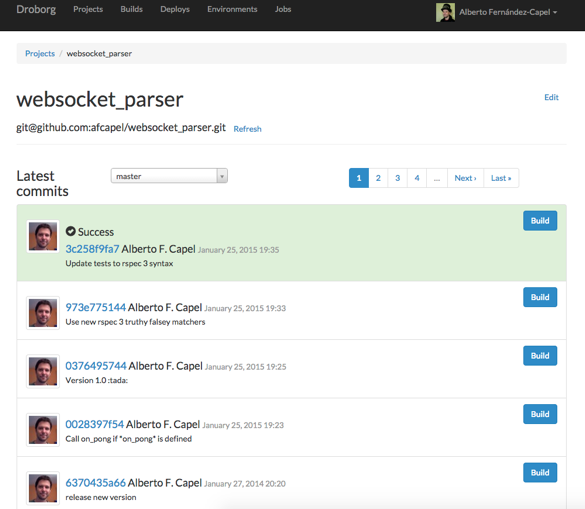Image resolution: width=585 pixels, height=509 pixels.
Task: Click the Next pagination link
Action: 465,178
